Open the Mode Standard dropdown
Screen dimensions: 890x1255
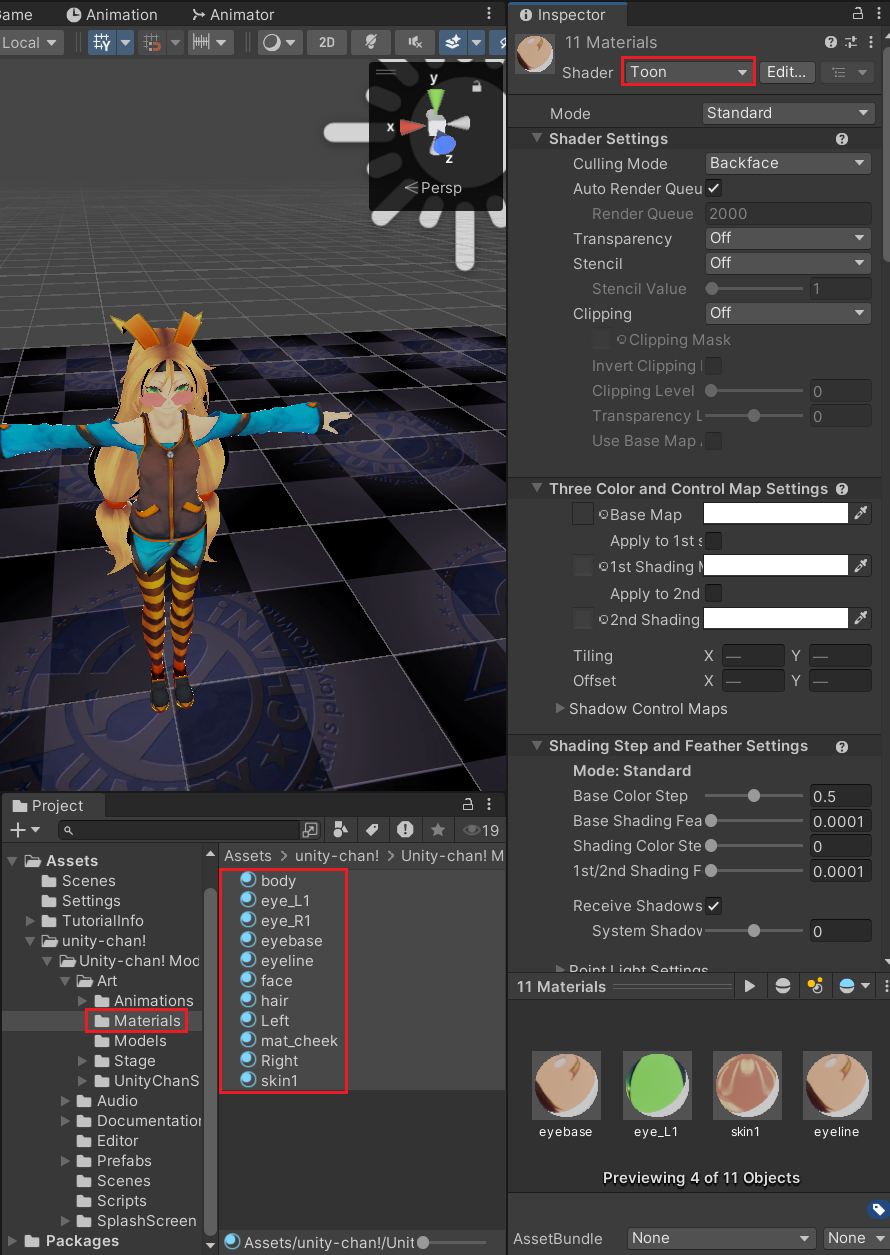(x=788, y=113)
